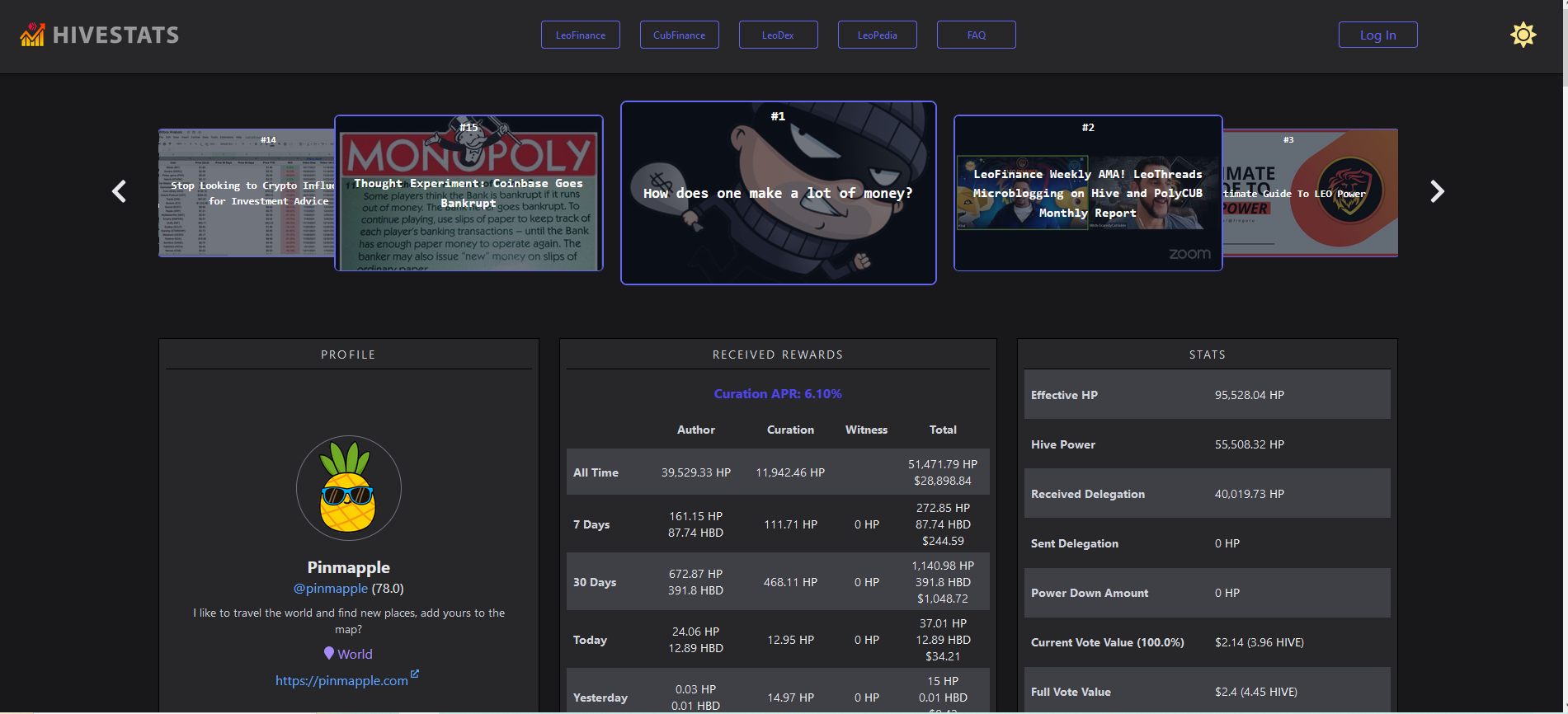Click the $2.4 (4.45 HIVE) value
Screen dimensions: 1568x714
pyautogui.click(x=1256, y=692)
